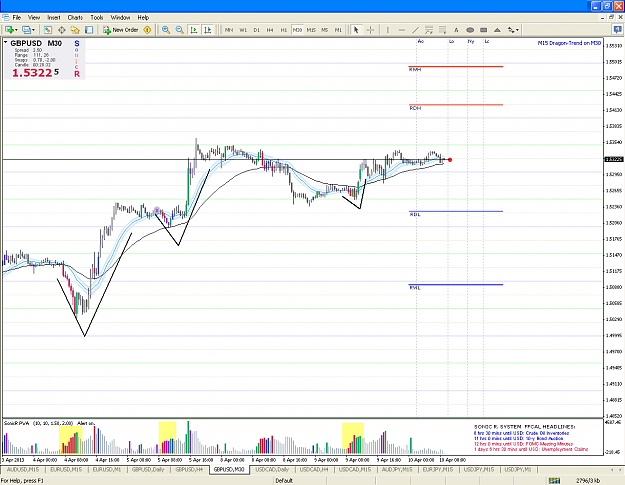Zoom in on the chart
Screen dimensions: 625x485
coord(166,30)
